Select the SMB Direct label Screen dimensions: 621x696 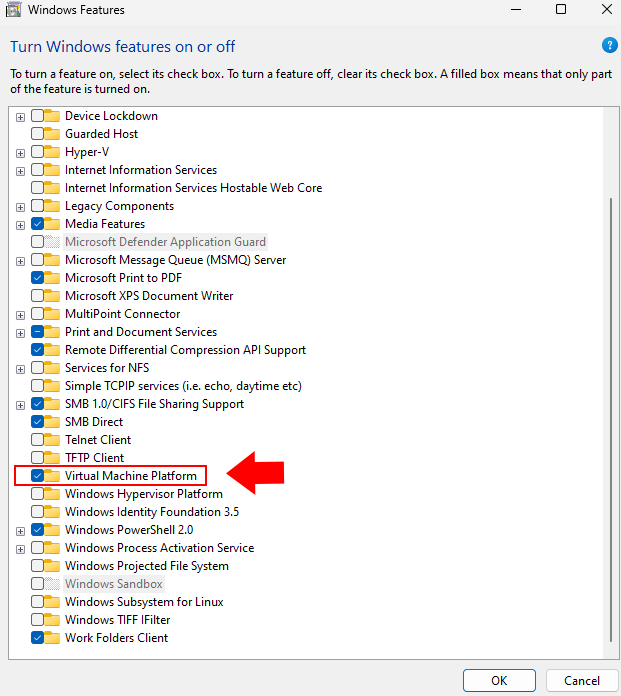click(x=94, y=422)
